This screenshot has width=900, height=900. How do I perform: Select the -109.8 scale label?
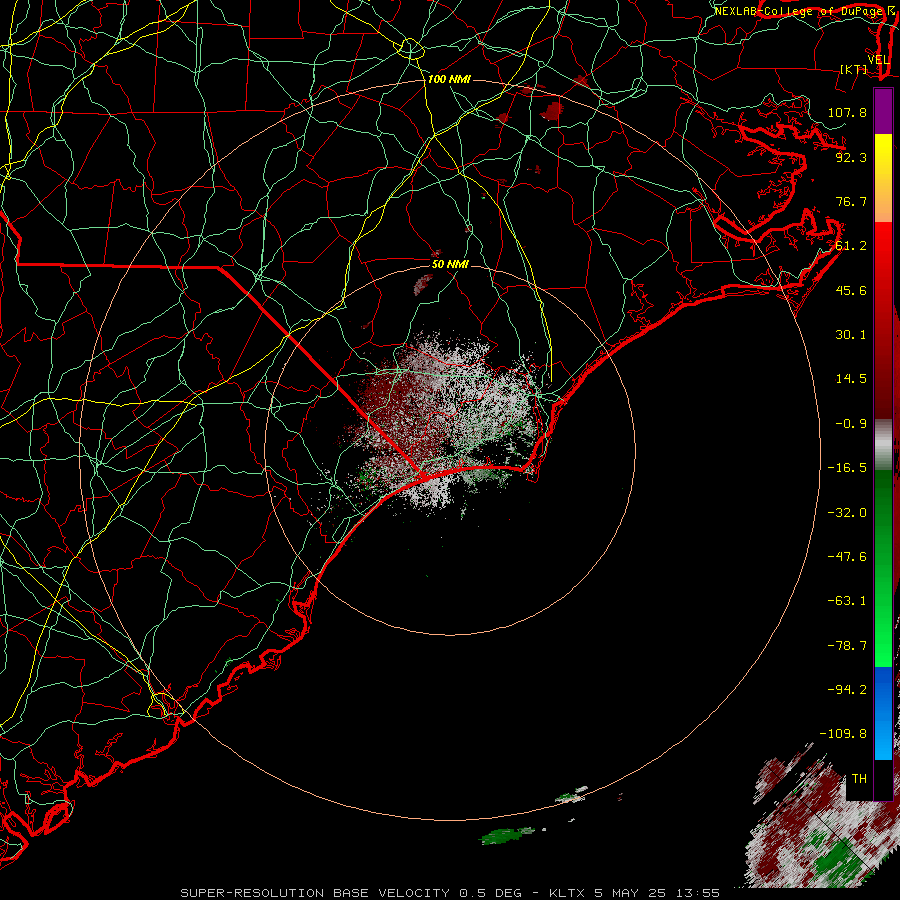coord(843,734)
